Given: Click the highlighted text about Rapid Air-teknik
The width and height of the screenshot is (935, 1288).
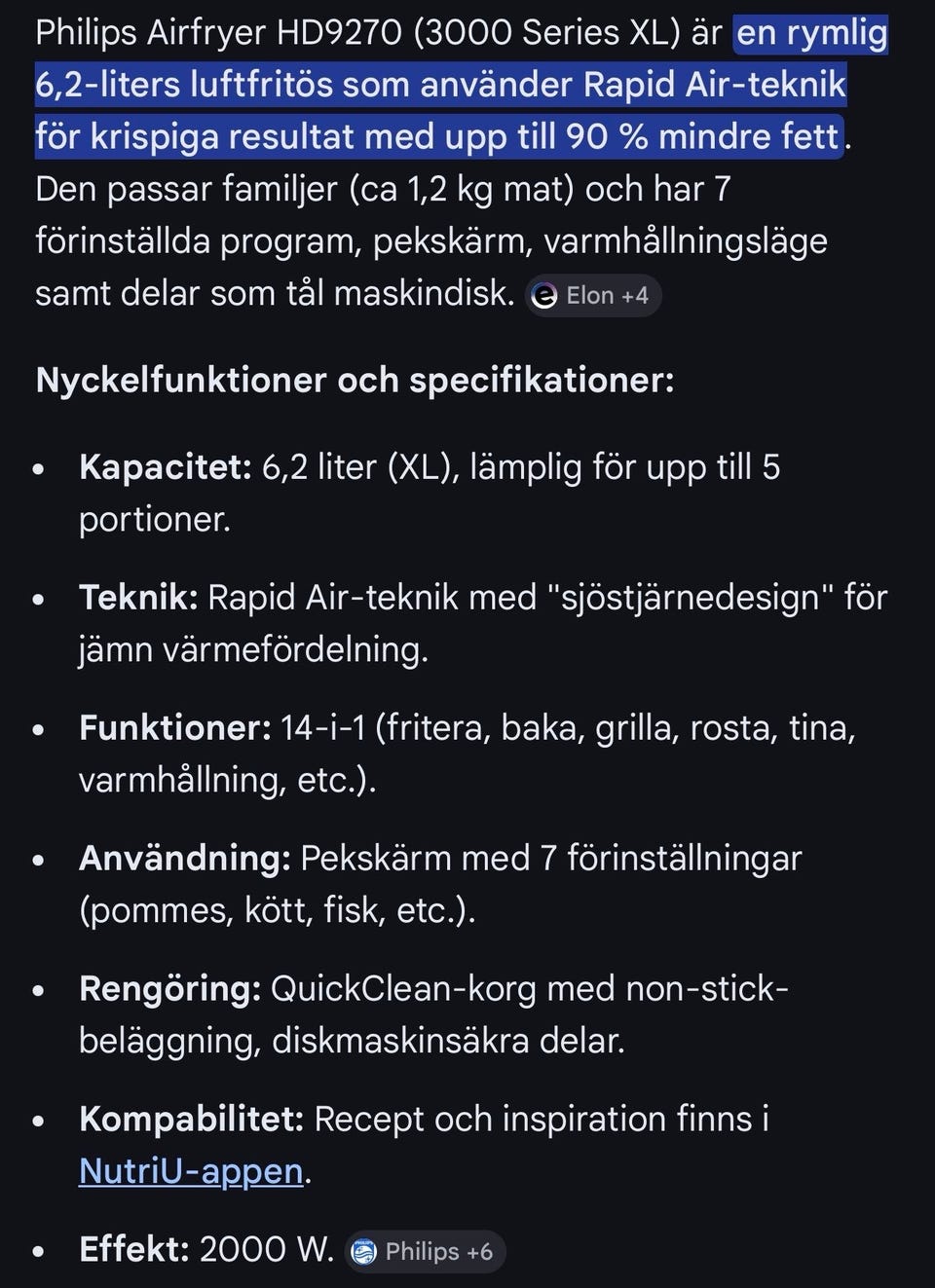Looking at the screenshot, I should [x=440, y=85].
